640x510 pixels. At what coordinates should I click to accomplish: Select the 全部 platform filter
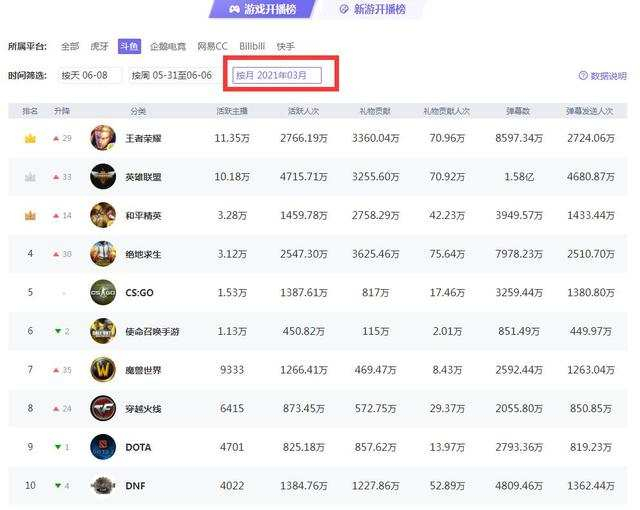[x=70, y=47]
